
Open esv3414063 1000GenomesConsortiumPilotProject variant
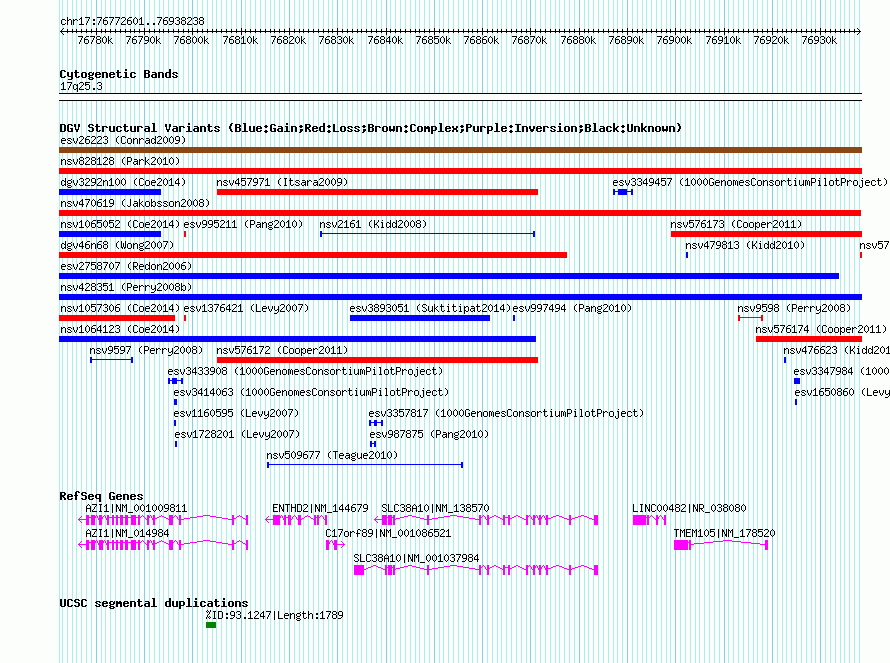coord(311,392)
